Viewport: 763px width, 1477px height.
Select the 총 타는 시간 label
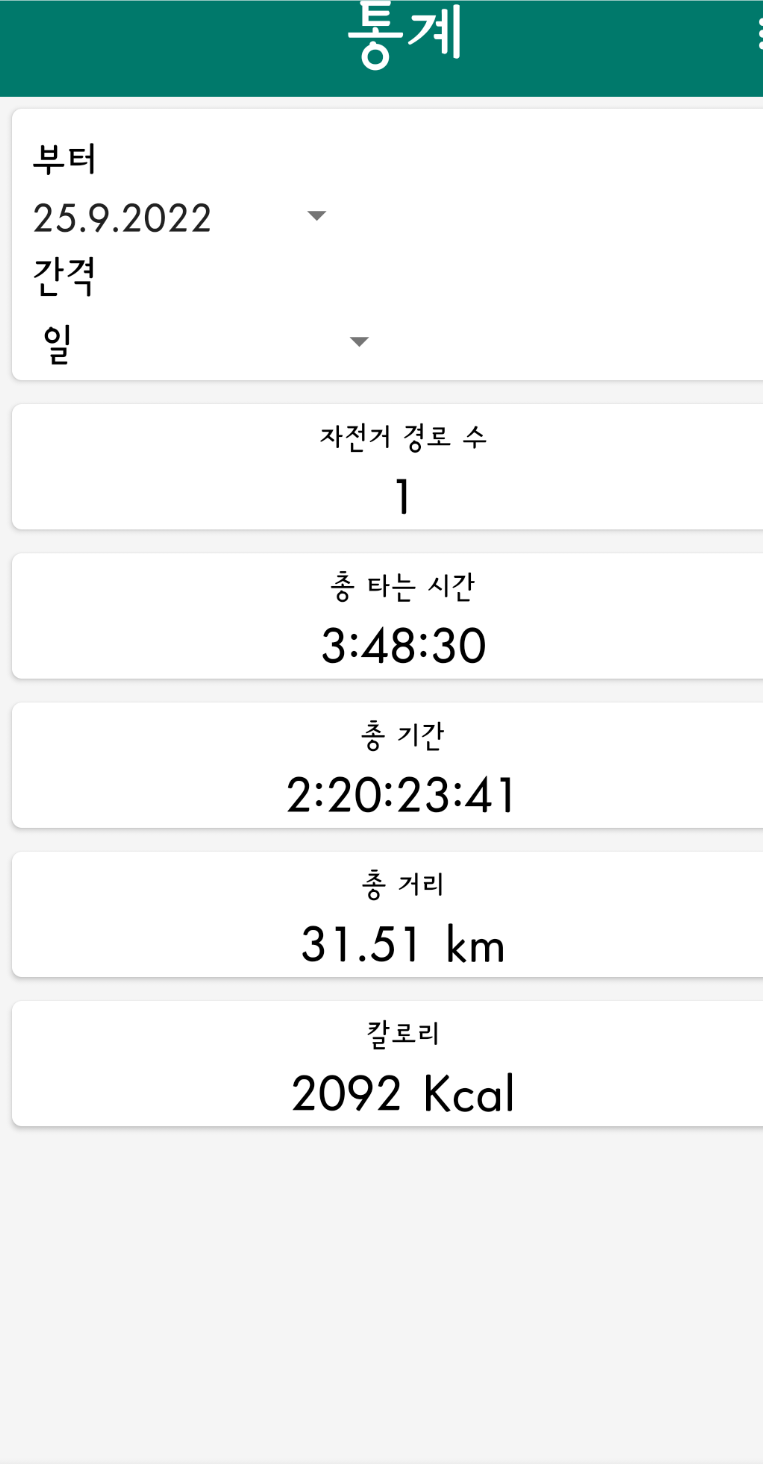(401, 586)
